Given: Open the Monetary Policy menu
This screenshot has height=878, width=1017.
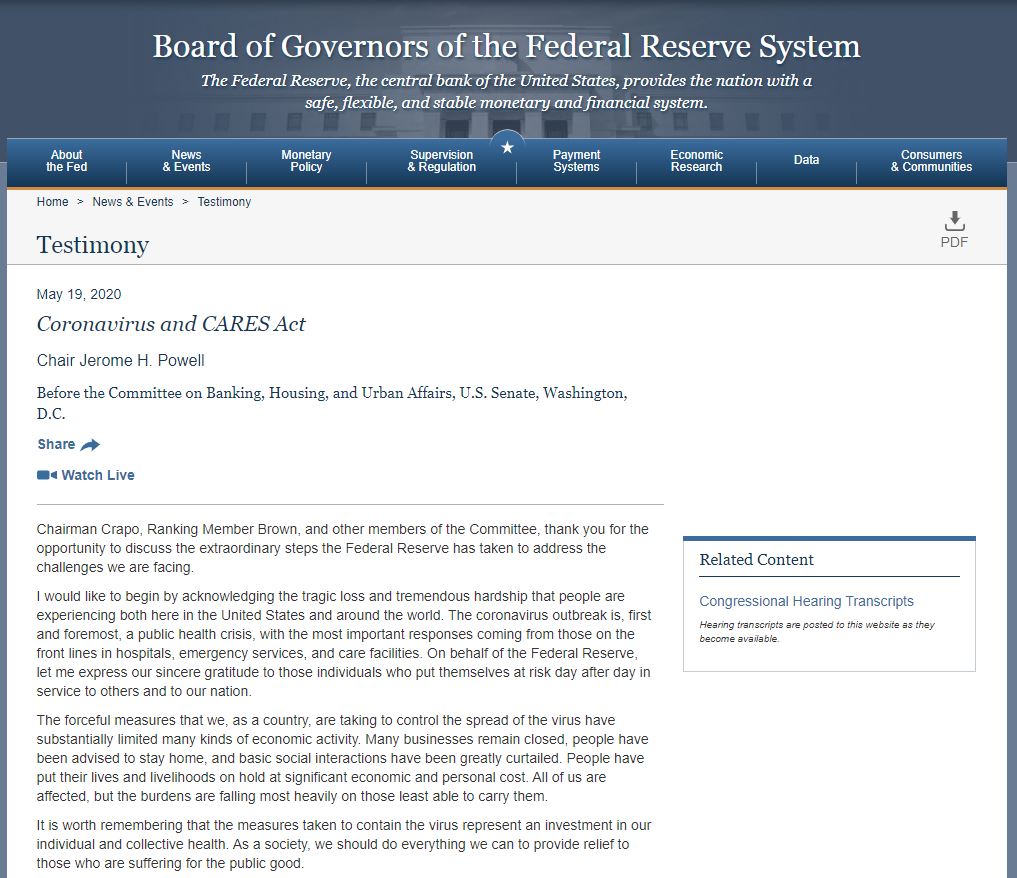Looking at the screenshot, I should 306,161.
